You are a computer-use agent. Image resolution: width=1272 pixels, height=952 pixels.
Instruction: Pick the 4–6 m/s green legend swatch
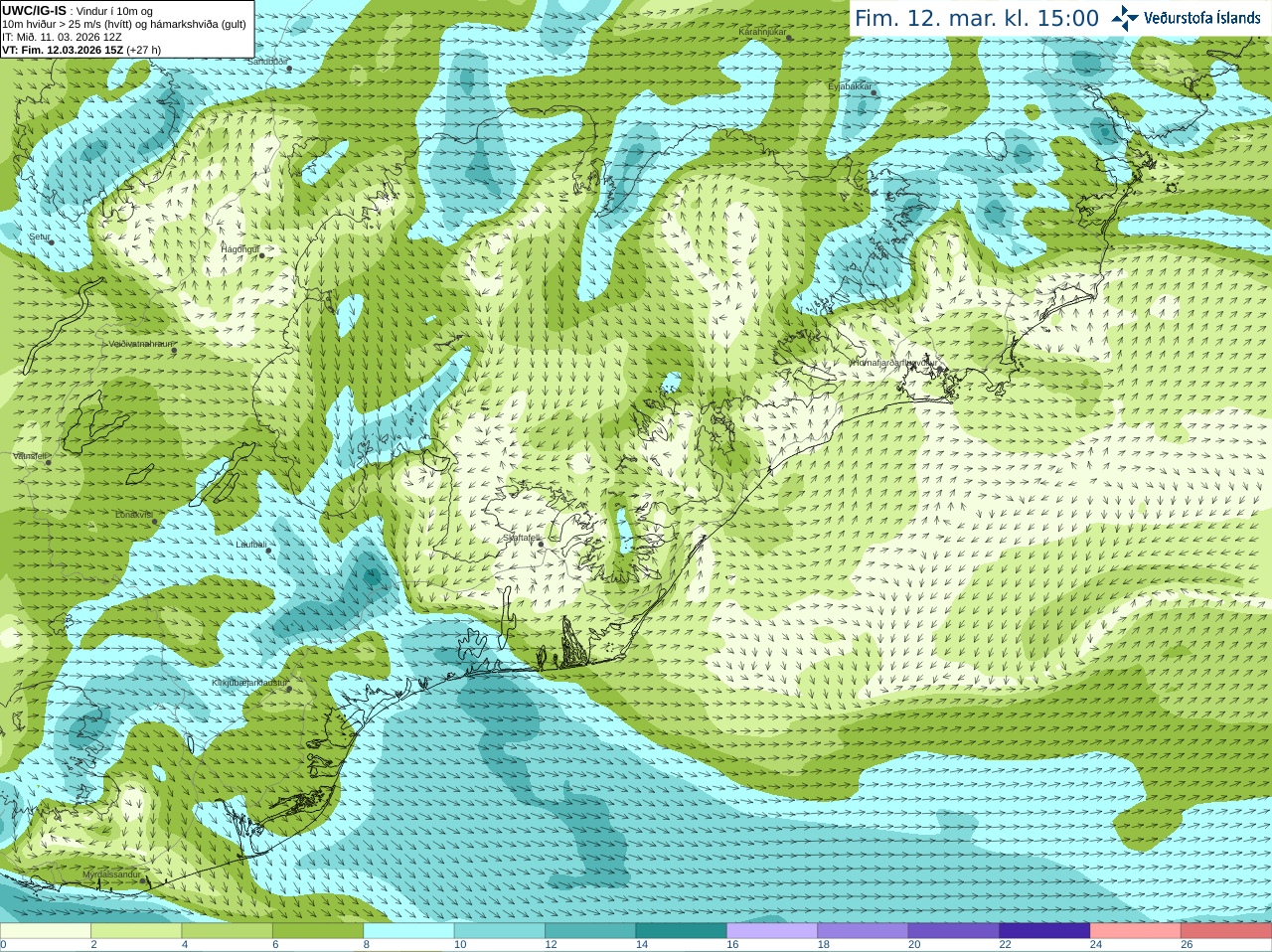click(x=228, y=931)
